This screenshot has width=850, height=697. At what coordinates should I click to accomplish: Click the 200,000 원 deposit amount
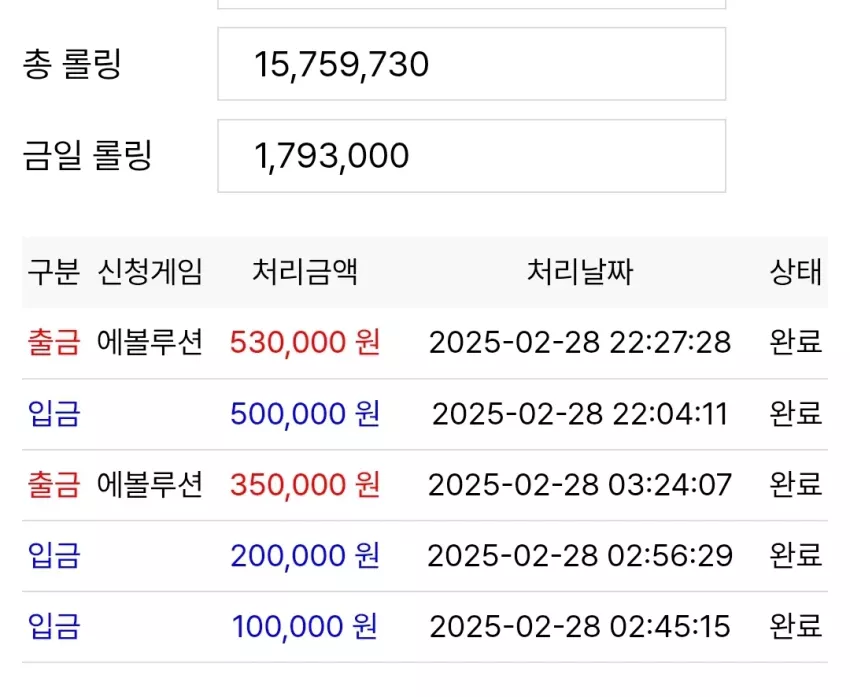pos(305,556)
